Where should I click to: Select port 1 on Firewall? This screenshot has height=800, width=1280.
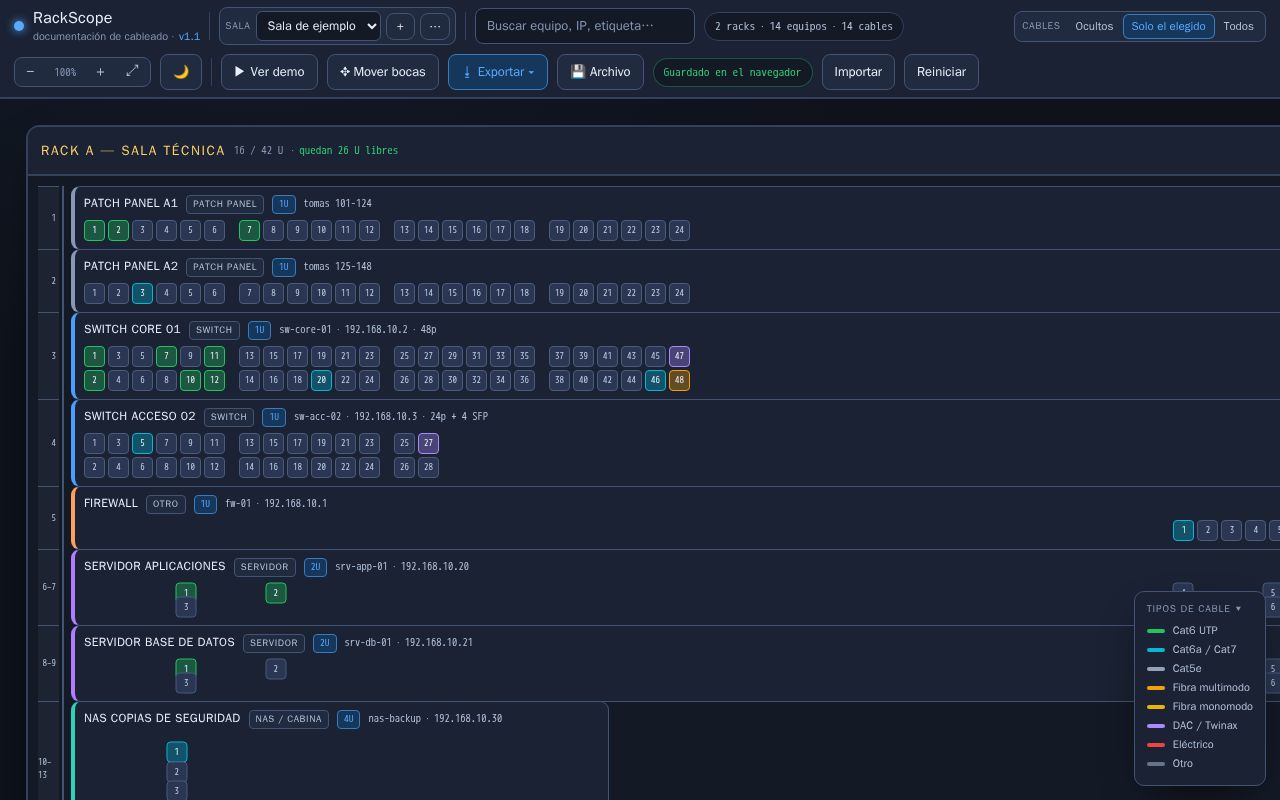pyautogui.click(x=1183, y=530)
